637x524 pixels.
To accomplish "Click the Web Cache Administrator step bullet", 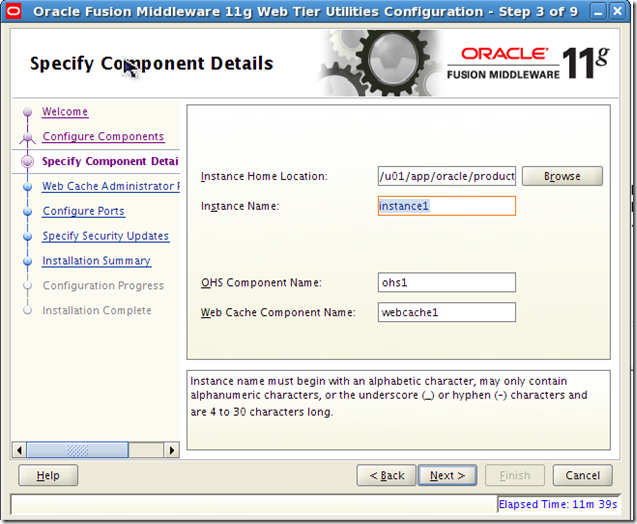I will pos(28,186).
